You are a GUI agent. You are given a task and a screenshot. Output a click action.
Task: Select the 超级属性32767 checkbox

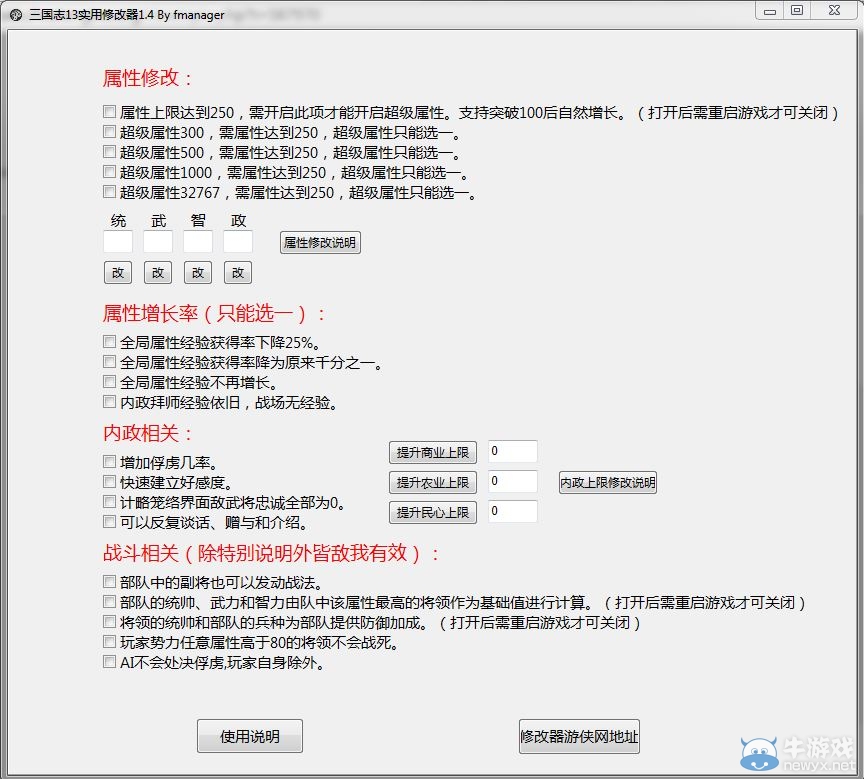pos(109,192)
